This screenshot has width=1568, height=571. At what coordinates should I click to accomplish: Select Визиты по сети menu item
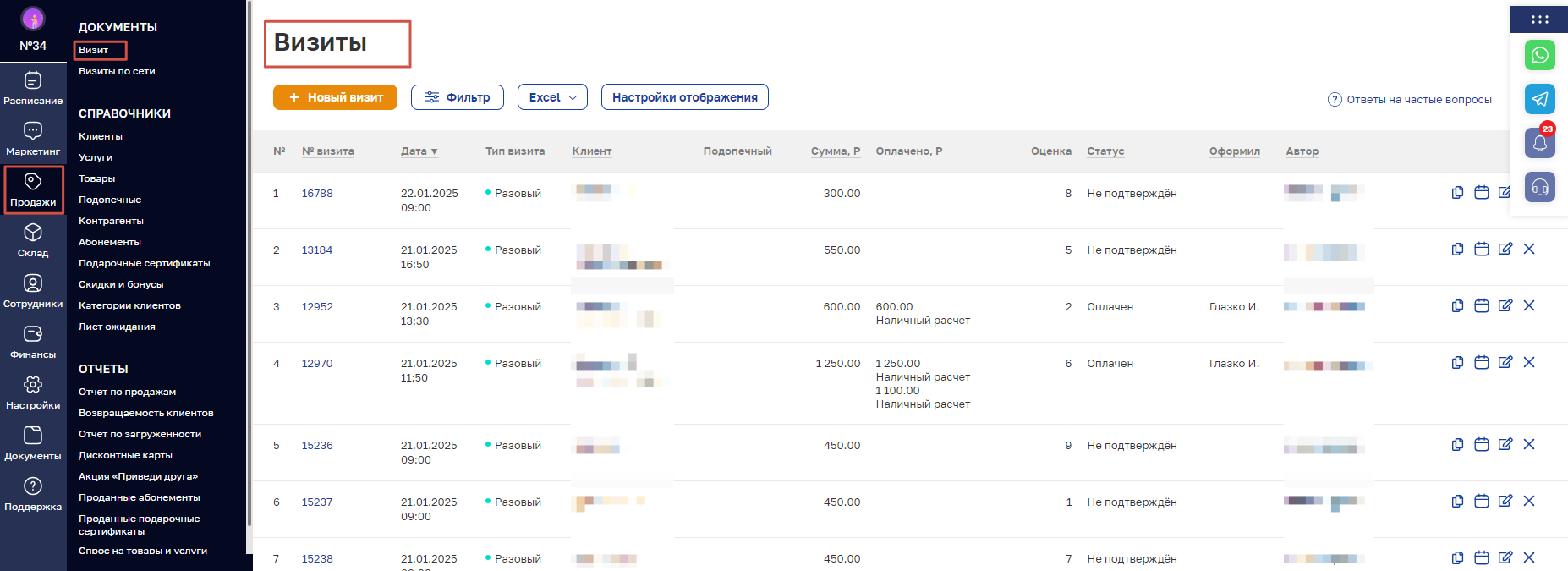(x=117, y=71)
